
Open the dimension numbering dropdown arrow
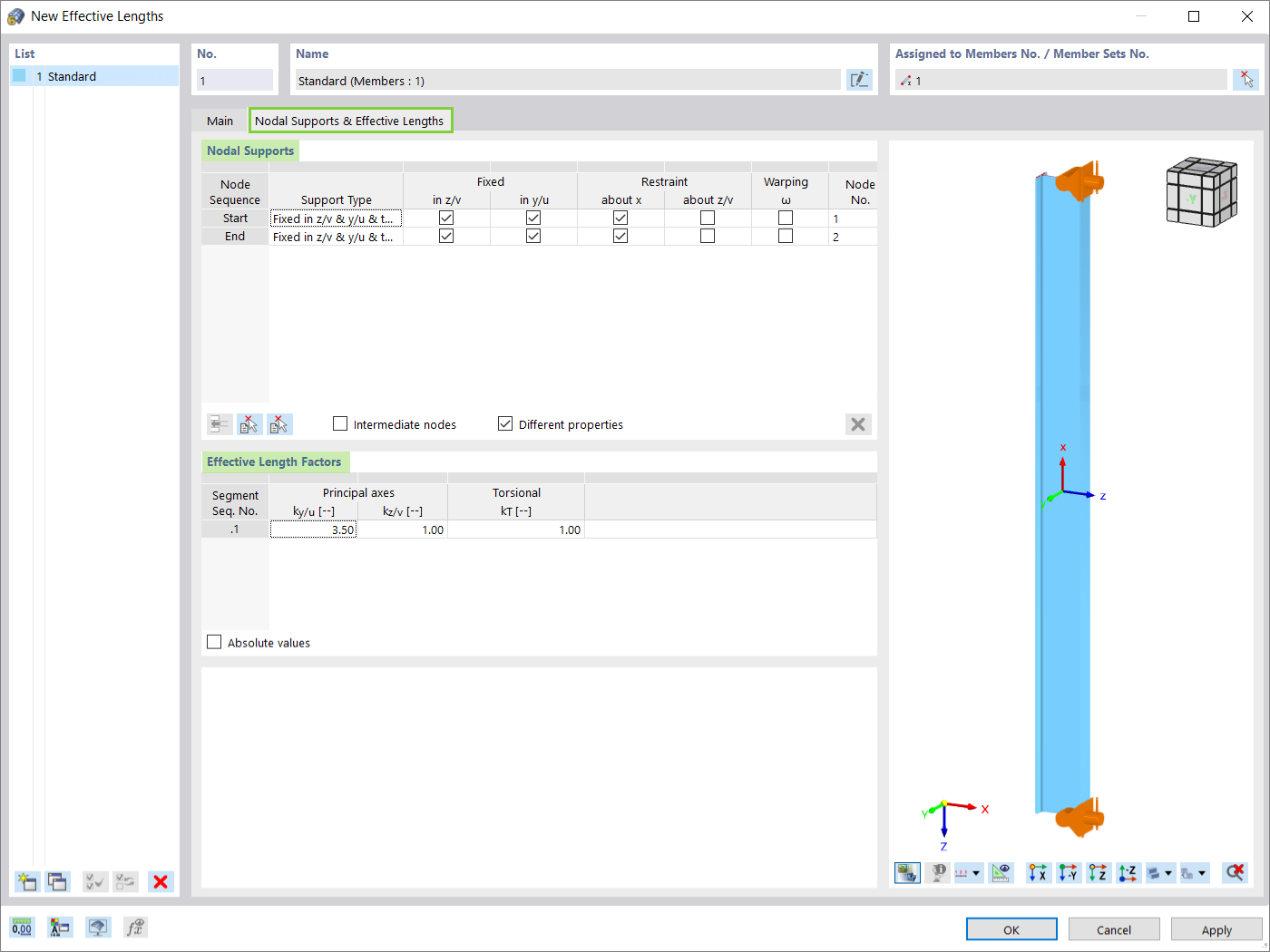click(976, 873)
